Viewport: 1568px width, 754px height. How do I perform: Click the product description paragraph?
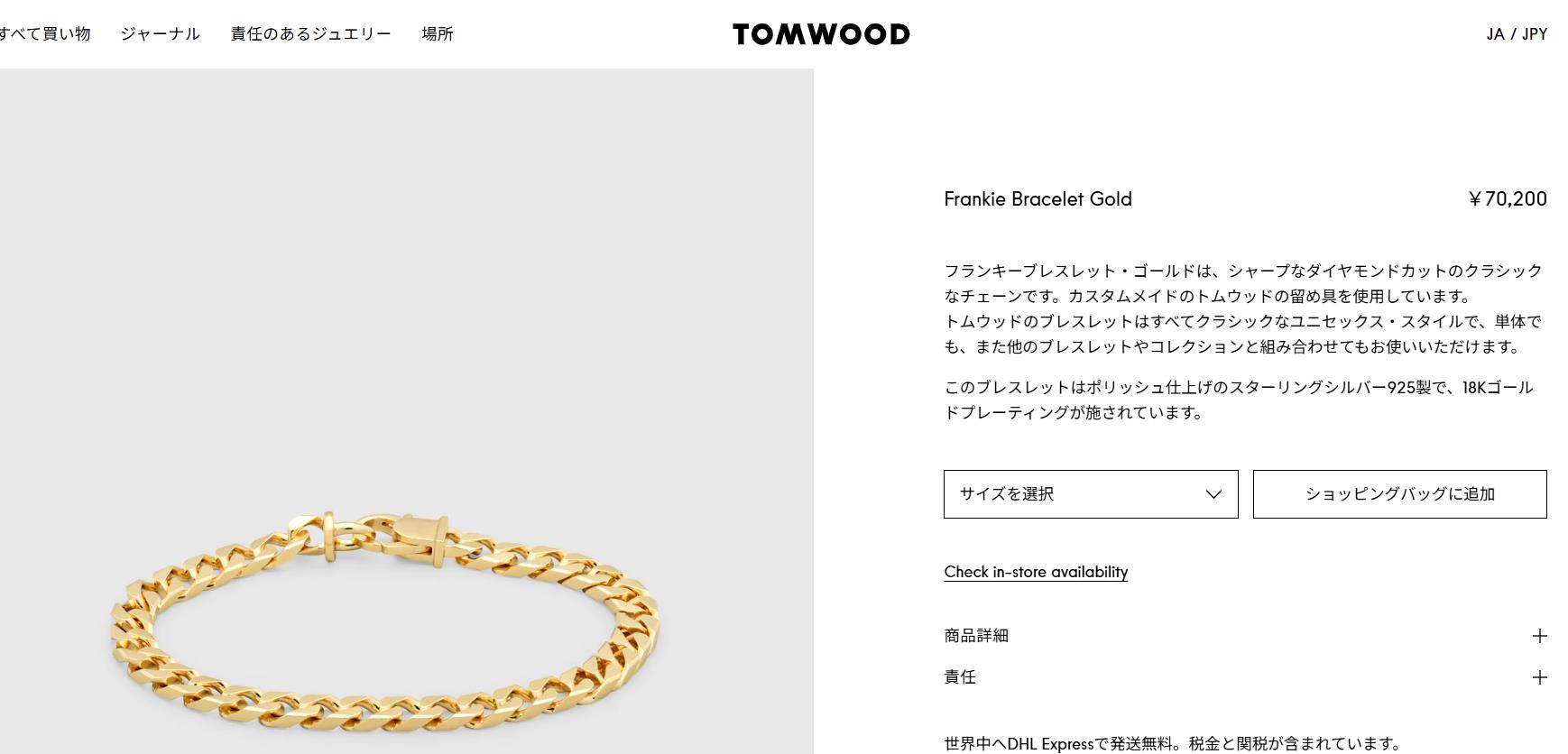click(x=1243, y=308)
